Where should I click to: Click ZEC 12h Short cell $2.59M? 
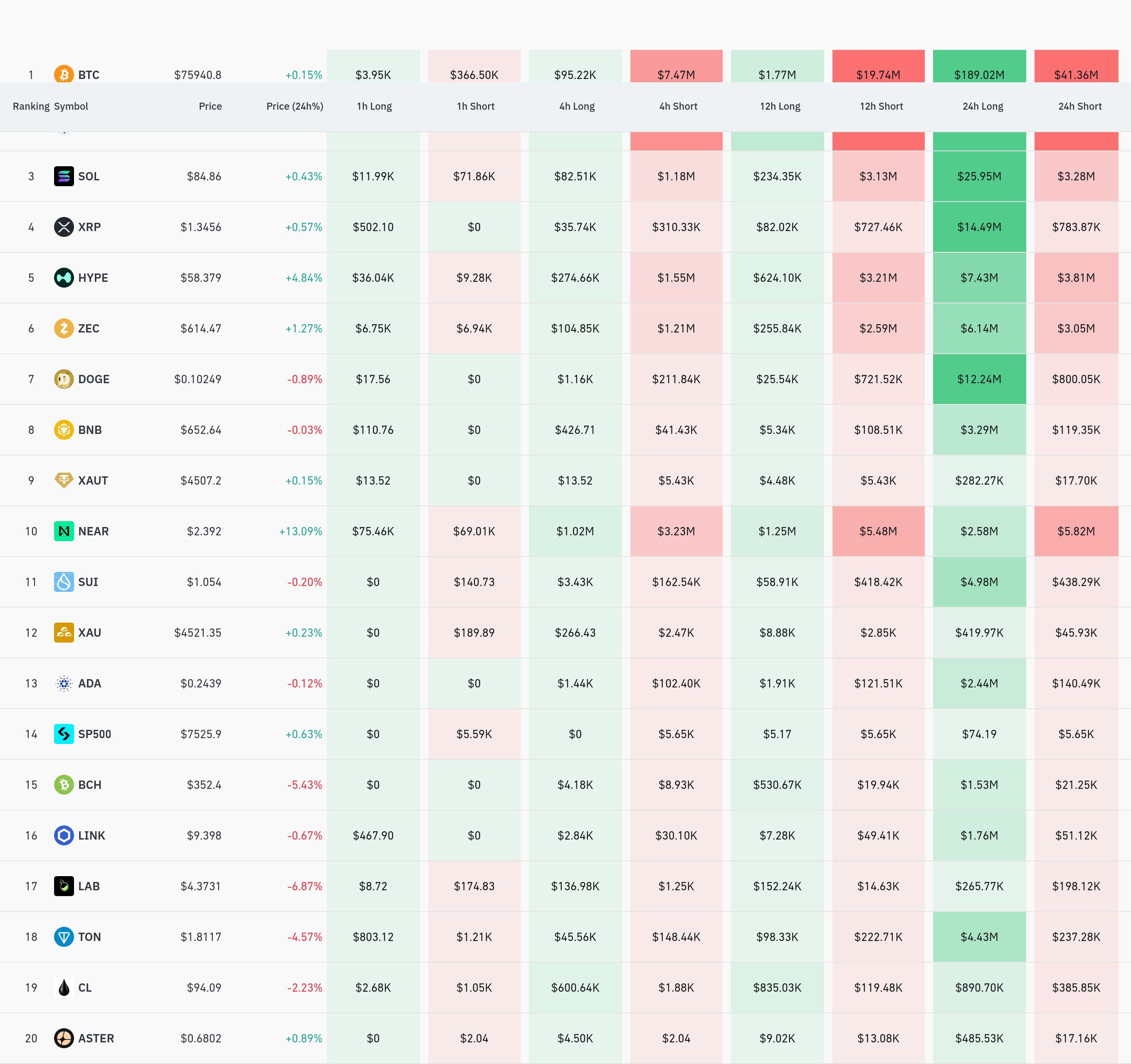(879, 328)
